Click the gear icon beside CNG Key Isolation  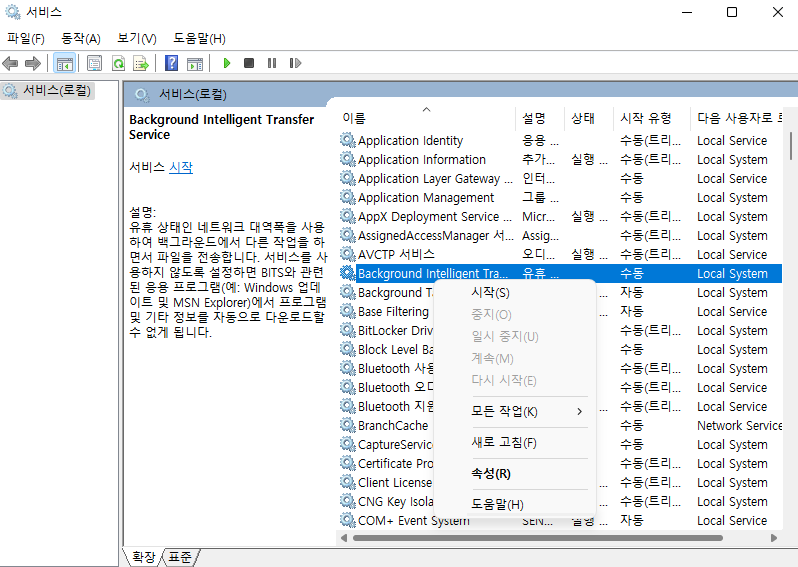click(x=348, y=501)
